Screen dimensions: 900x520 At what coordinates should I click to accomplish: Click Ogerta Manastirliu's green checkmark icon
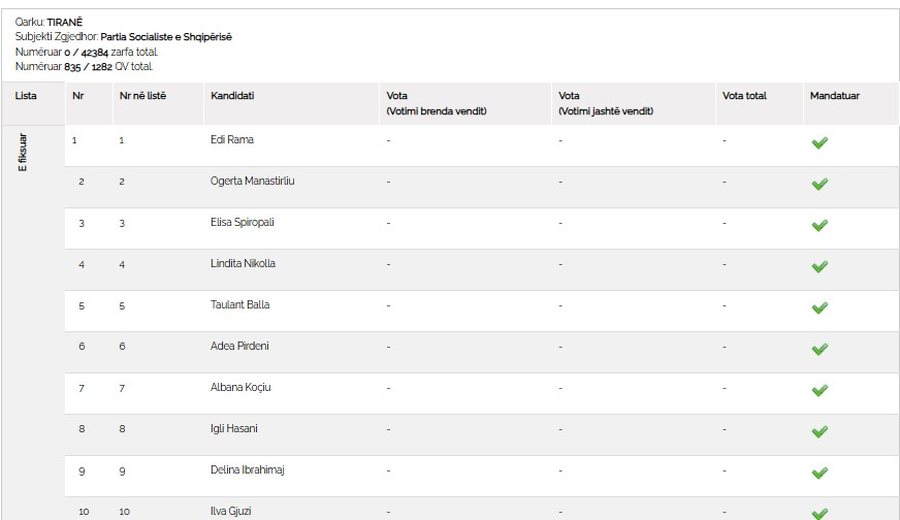(820, 184)
